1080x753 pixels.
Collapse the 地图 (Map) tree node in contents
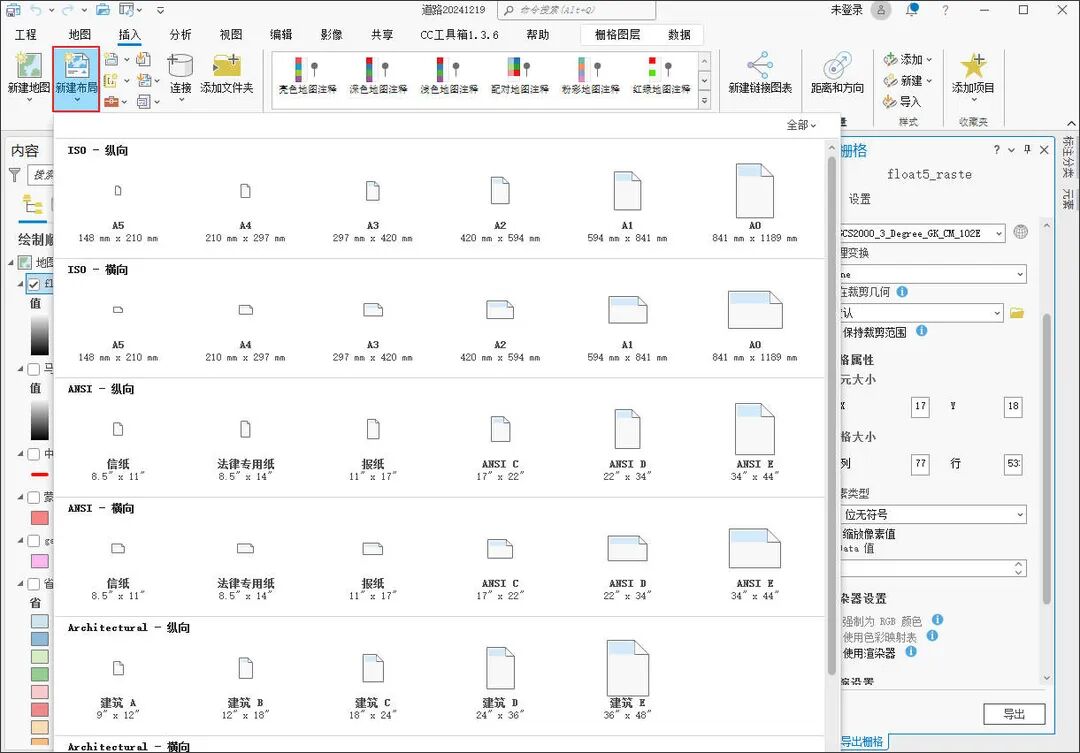(11, 262)
